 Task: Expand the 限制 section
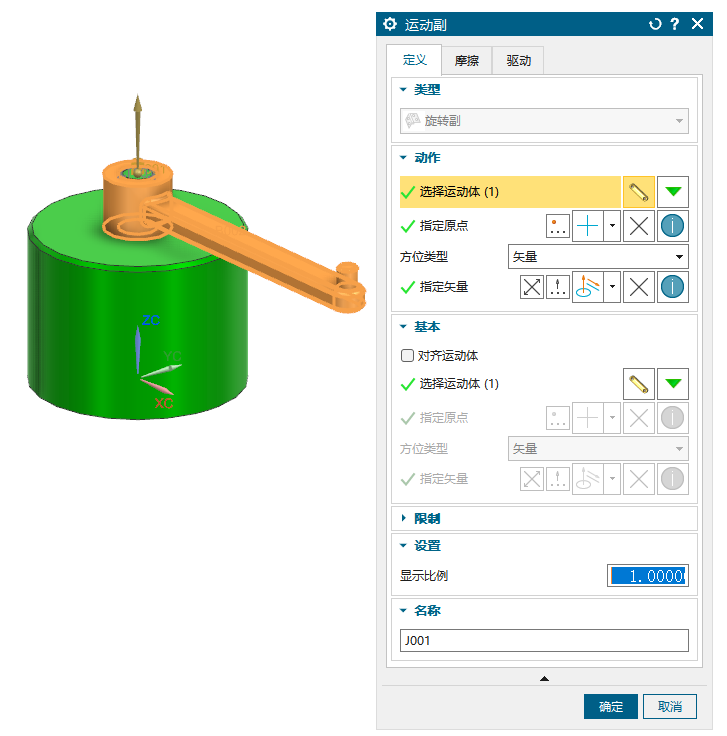click(404, 518)
